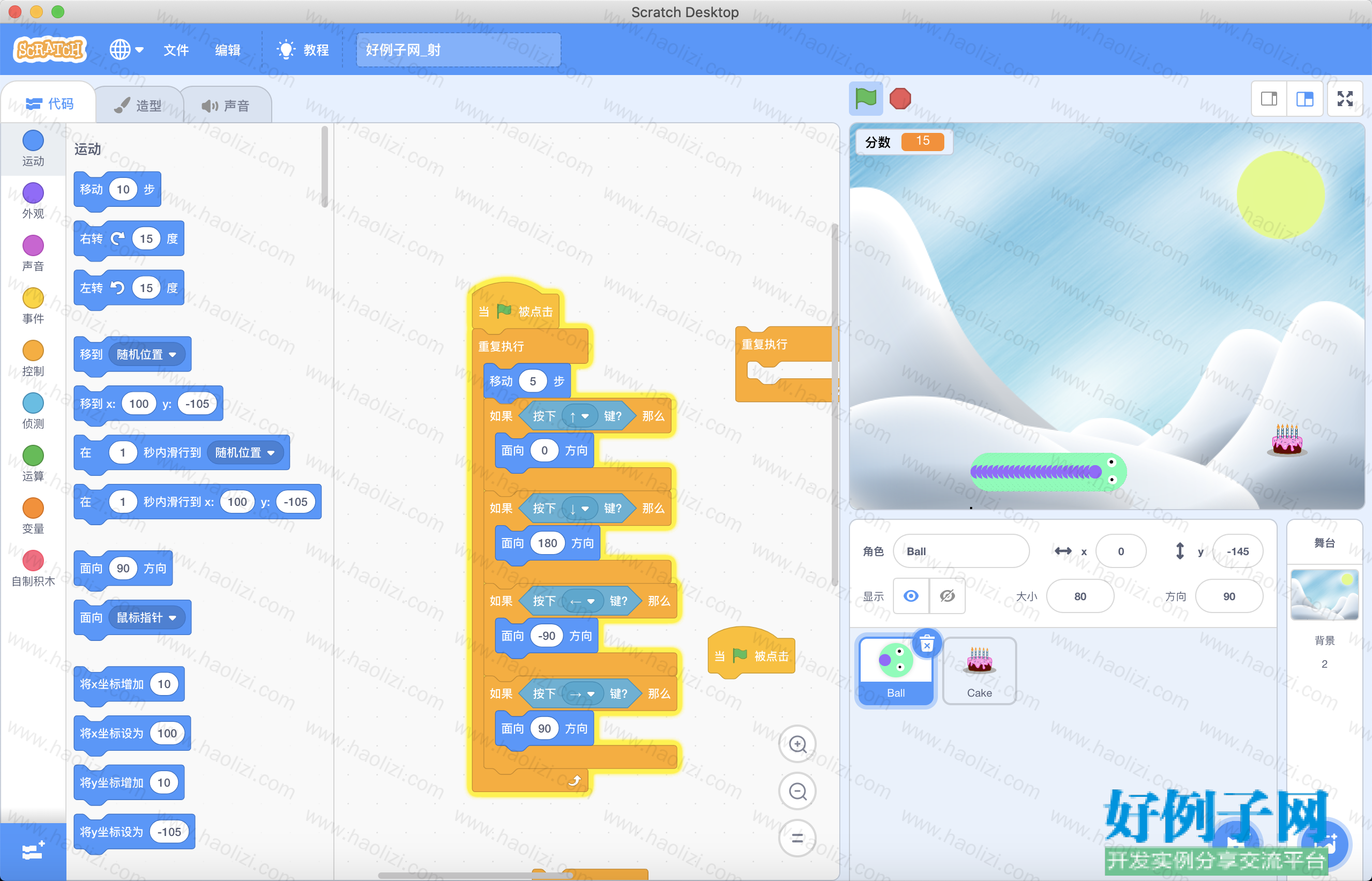Viewport: 1372px width, 881px height.
Task: Click the 分数 variable monitor
Action: 904,141
